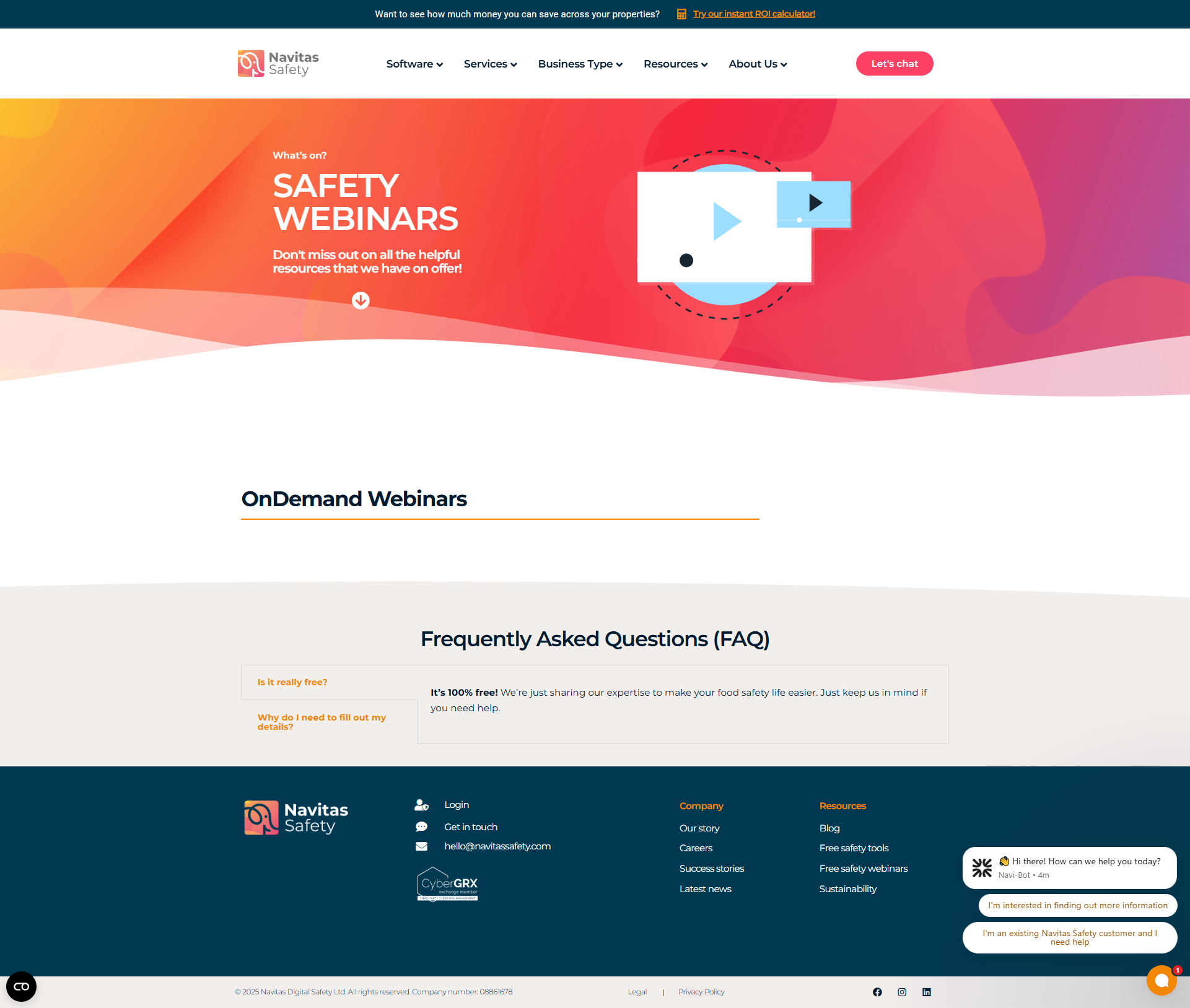Expand the Resources navigation dropdown

tap(675, 64)
